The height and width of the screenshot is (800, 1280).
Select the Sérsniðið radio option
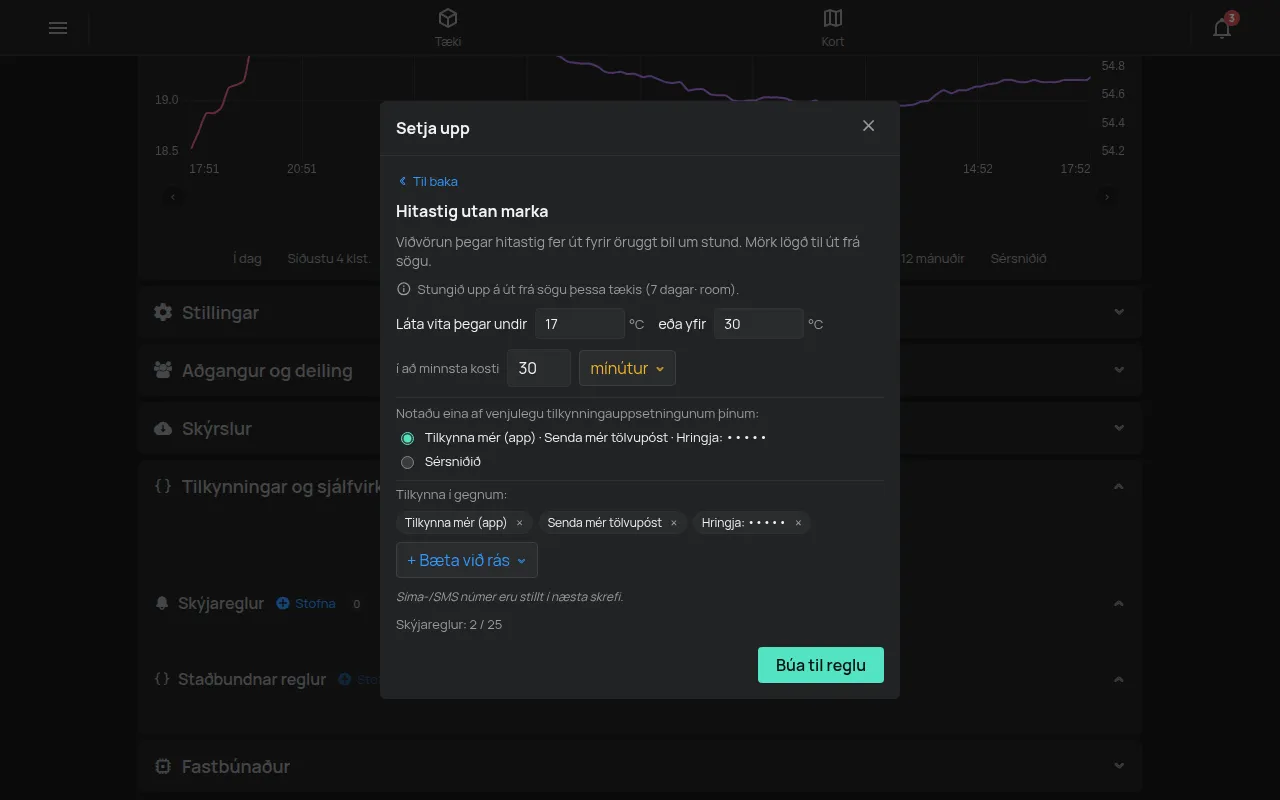(407, 462)
